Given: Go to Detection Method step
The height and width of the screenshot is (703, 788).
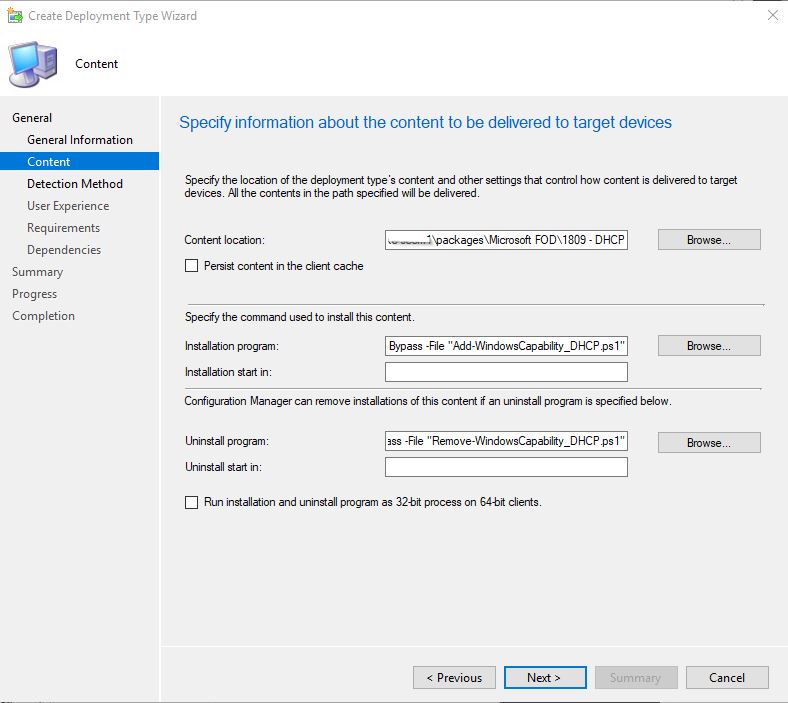Looking at the screenshot, I should click(x=75, y=184).
